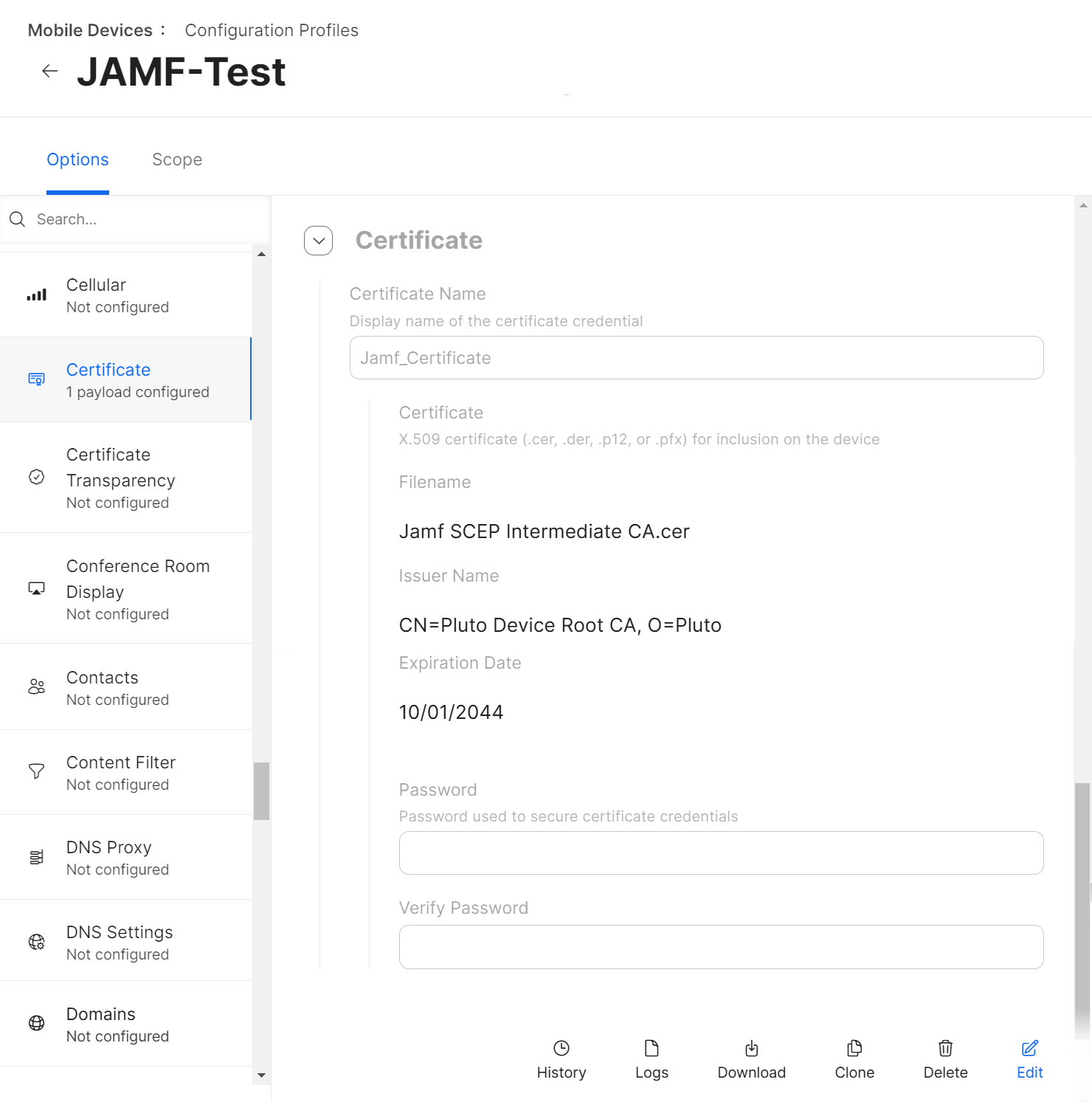Viewport: 1092px width, 1102px height.
Task: Switch to the Scope tab
Action: 177,159
